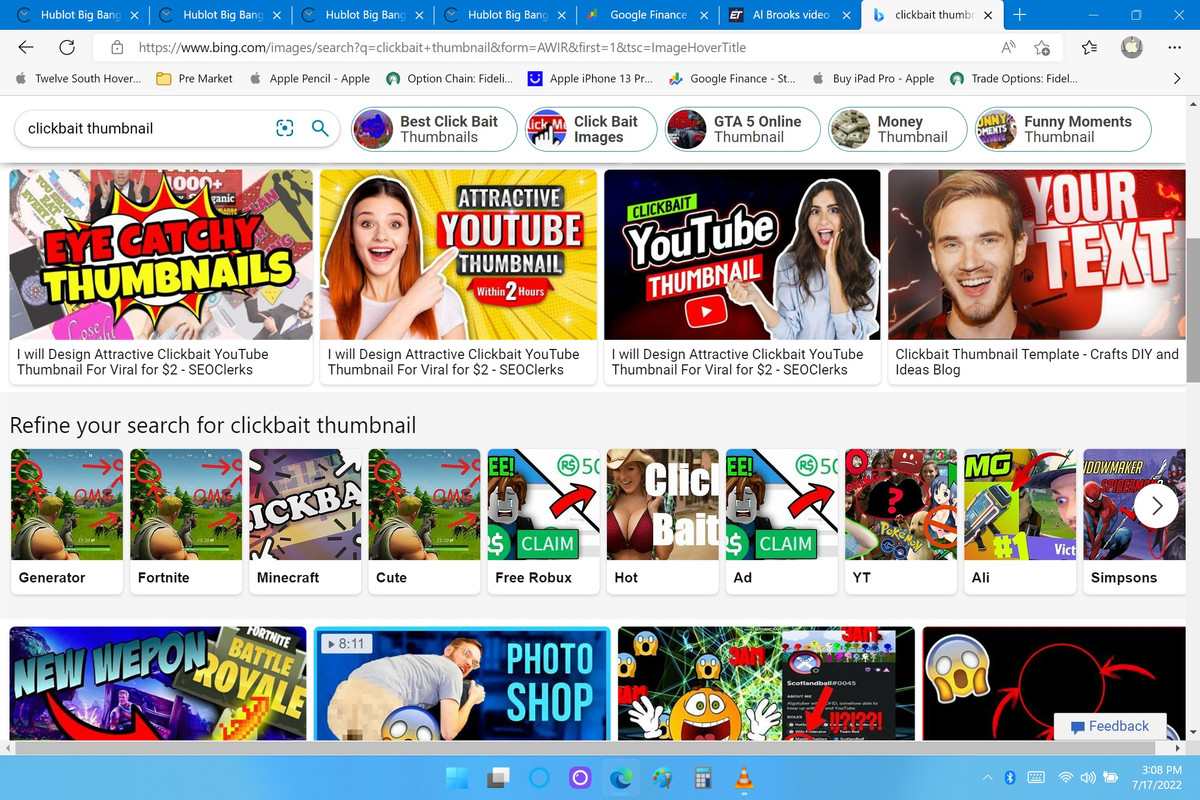Viewport: 1200px width, 800px height.
Task: Open Windows Start menu
Action: 456,778
